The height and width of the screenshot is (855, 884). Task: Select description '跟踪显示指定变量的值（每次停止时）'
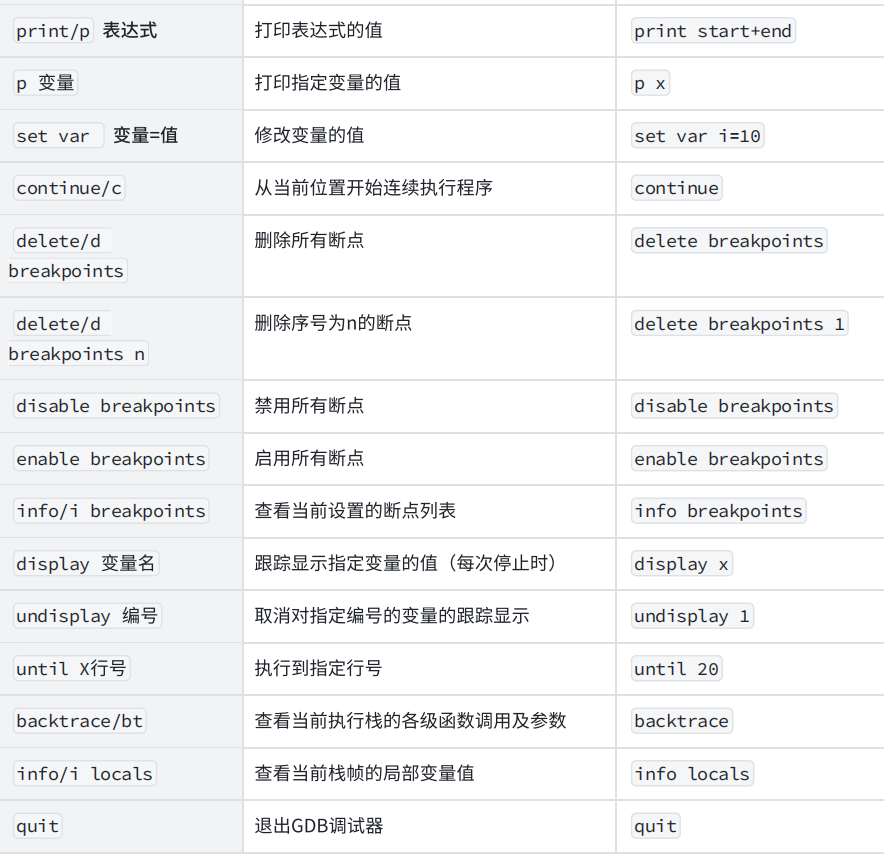pyautogui.click(x=405, y=563)
